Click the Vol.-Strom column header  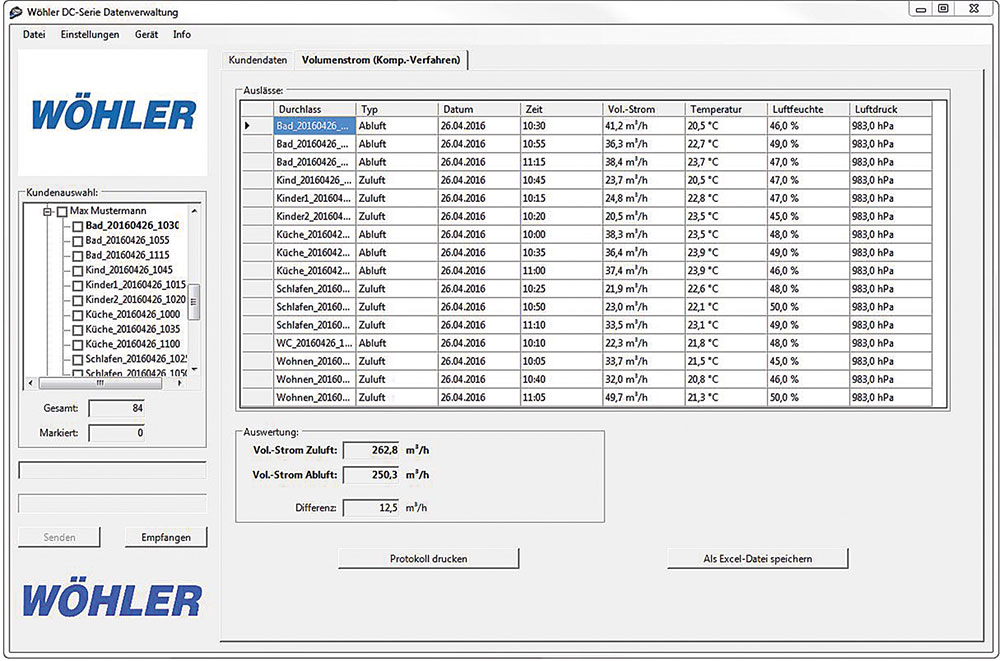[643, 109]
